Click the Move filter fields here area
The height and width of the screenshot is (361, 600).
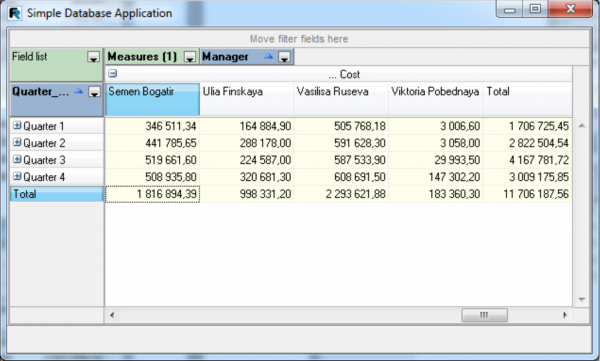(299, 39)
